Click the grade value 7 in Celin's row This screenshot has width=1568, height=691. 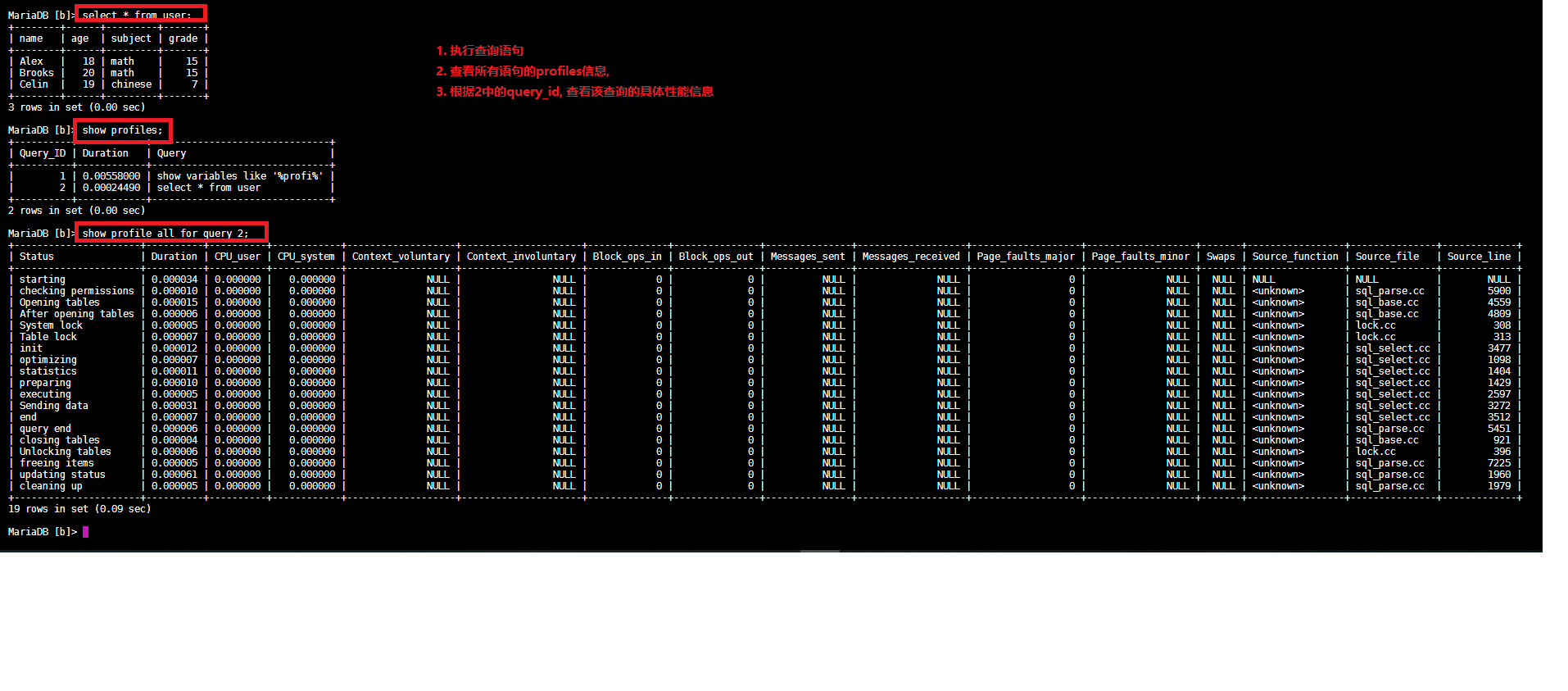(x=195, y=84)
